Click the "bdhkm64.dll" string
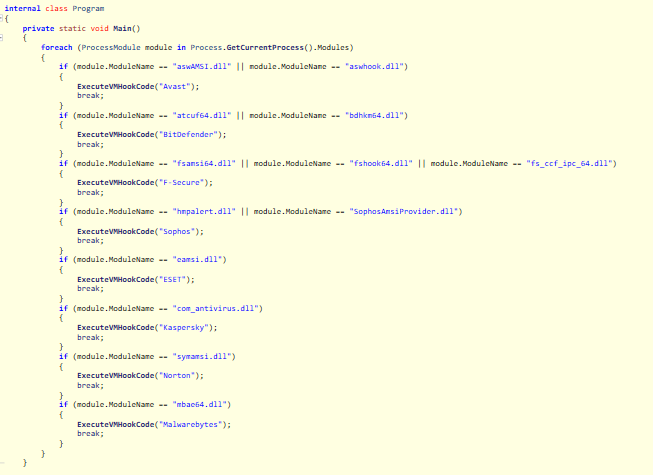The height and width of the screenshot is (475, 653). coord(374,115)
